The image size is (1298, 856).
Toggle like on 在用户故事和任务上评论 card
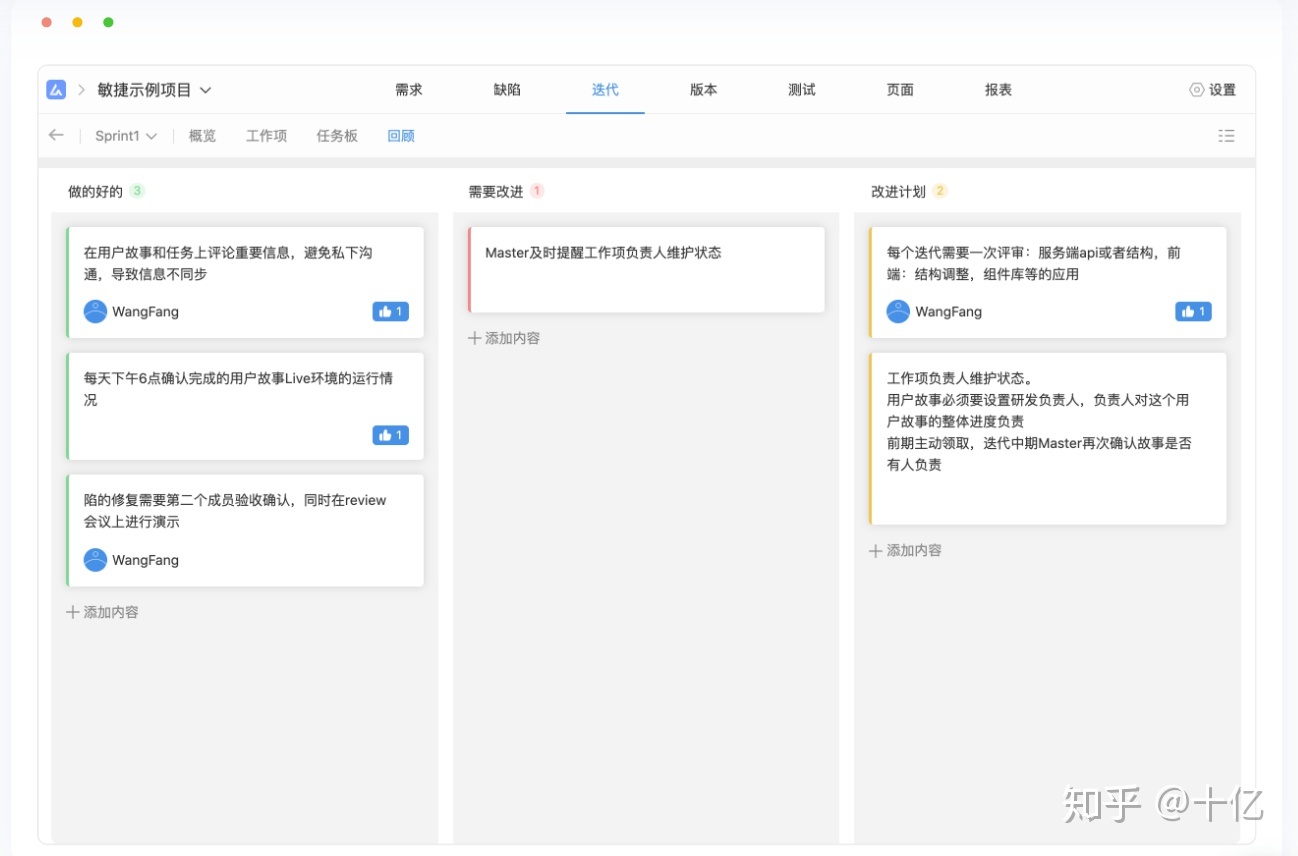click(x=390, y=312)
